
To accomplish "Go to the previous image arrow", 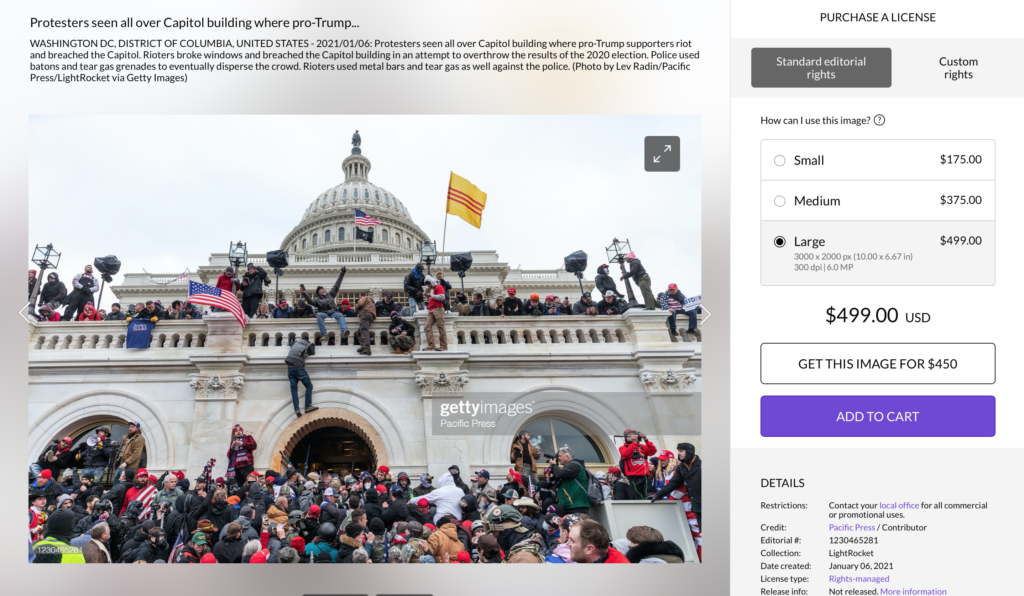I will 25,314.
